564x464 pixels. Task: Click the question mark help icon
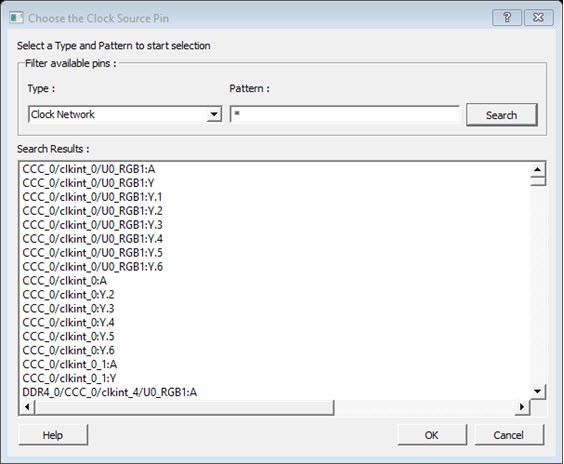[x=507, y=17]
